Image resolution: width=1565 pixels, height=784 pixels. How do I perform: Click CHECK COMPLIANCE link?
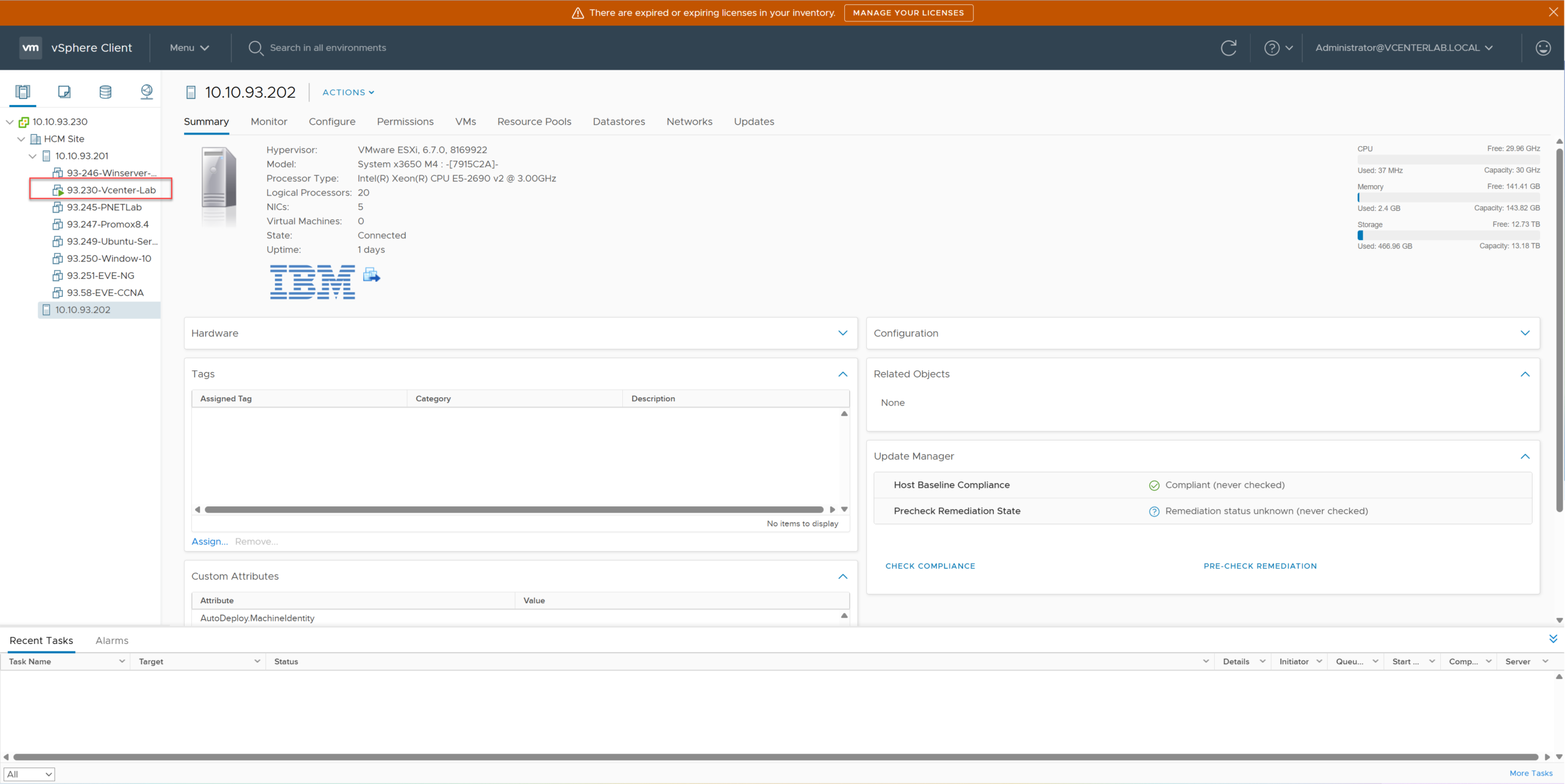point(930,566)
